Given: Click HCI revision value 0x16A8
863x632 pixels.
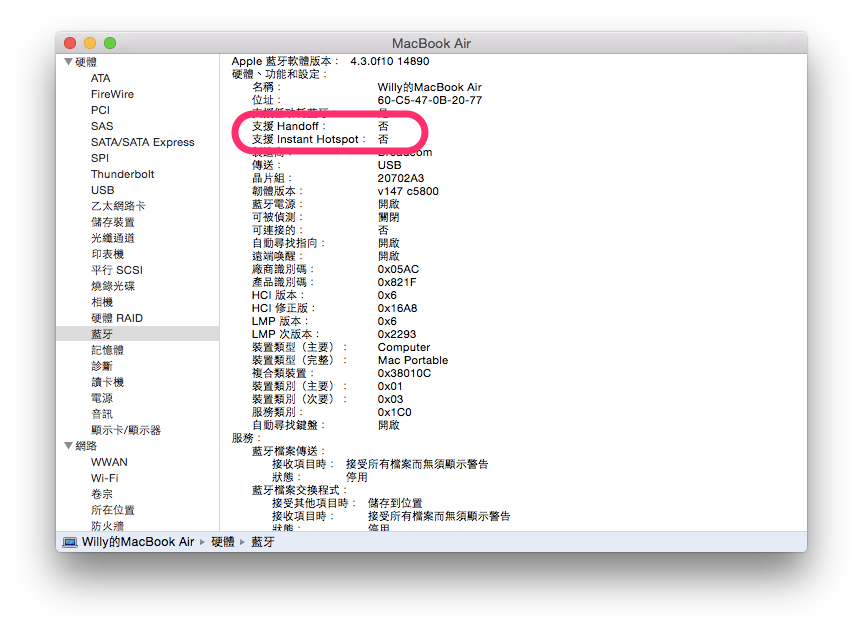Looking at the screenshot, I should (397, 308).
